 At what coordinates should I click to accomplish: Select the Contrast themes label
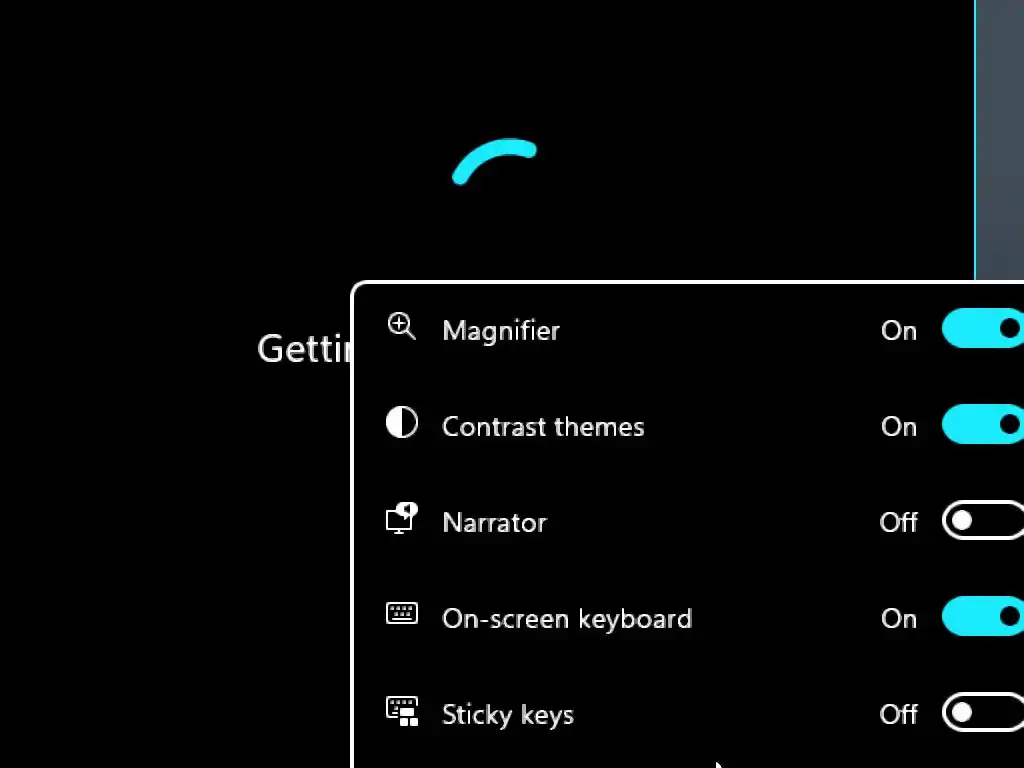pyautogui.click(x=543, y=427)
